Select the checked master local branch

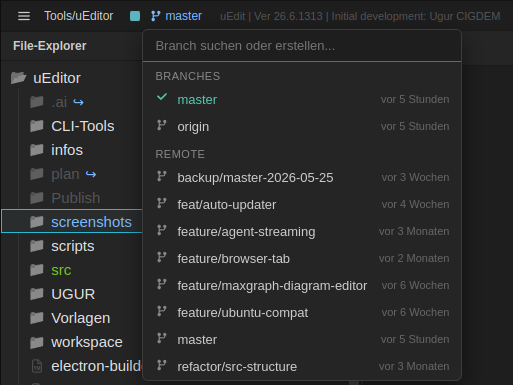pos(302,99)
